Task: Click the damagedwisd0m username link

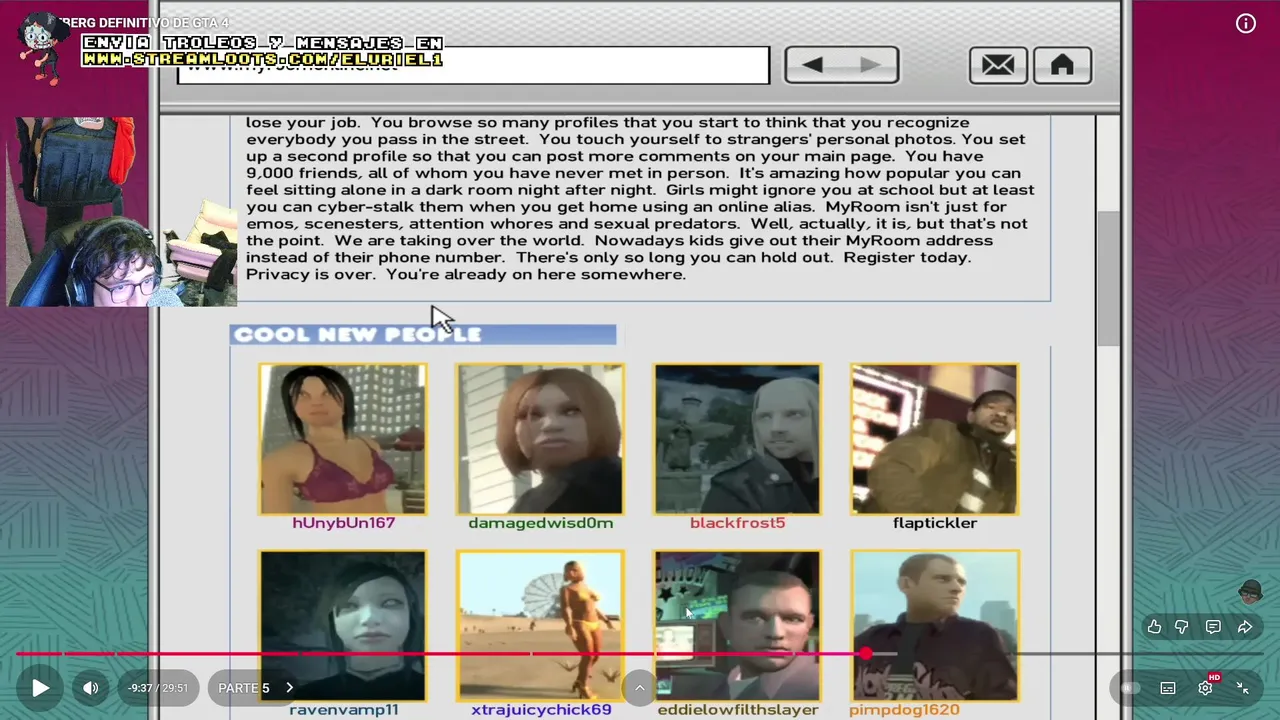Action: click(540, 523)
